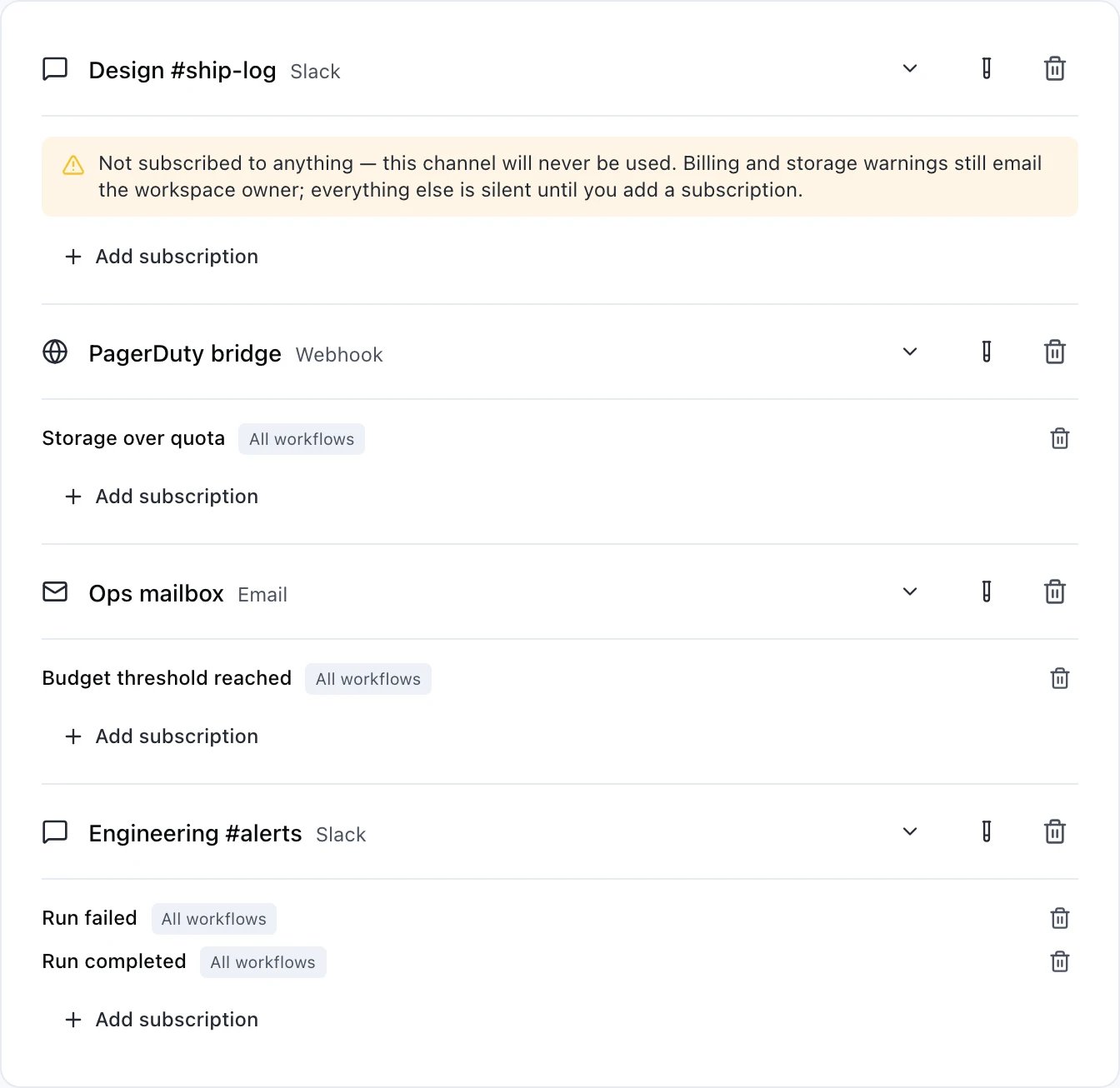
Task: Send test to Ops mailbox email
Action: pos(987,591)
